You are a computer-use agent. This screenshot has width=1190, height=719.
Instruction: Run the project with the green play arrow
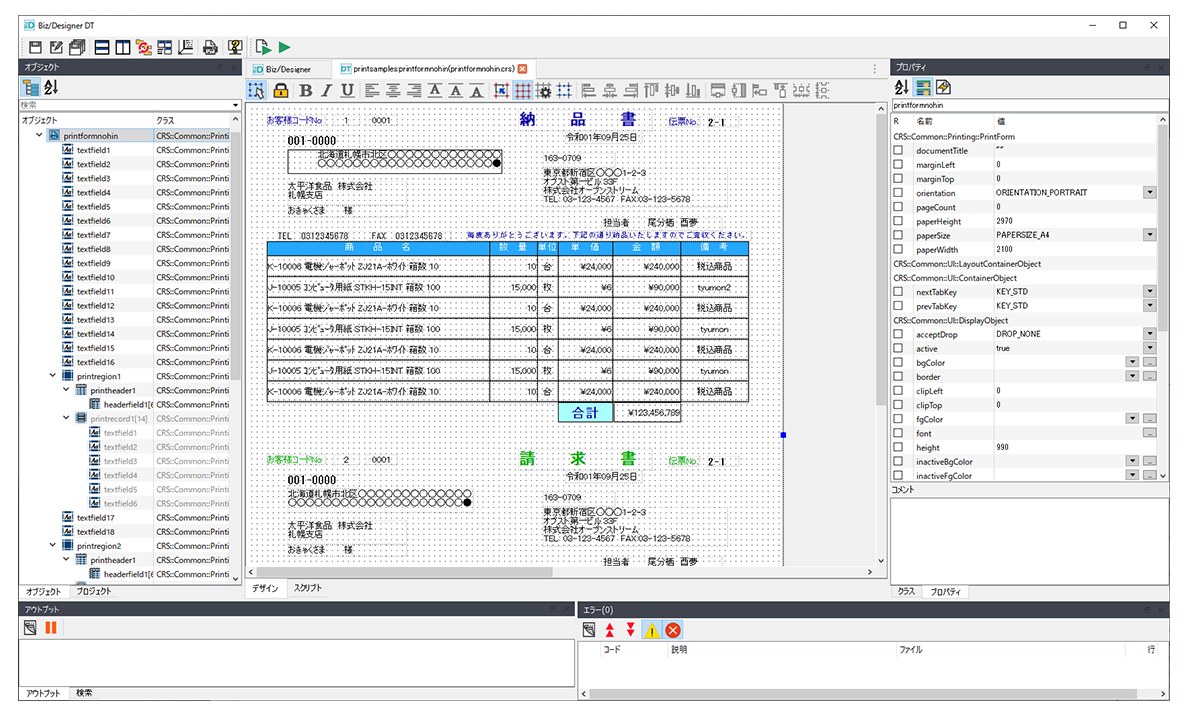(285, 47)
